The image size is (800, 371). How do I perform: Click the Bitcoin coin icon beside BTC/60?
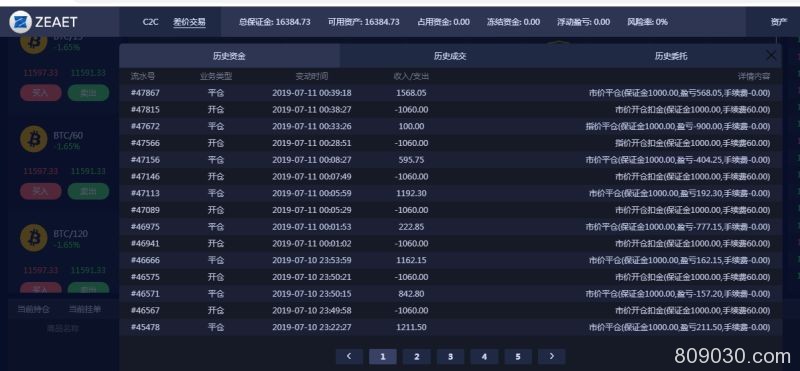34,139
